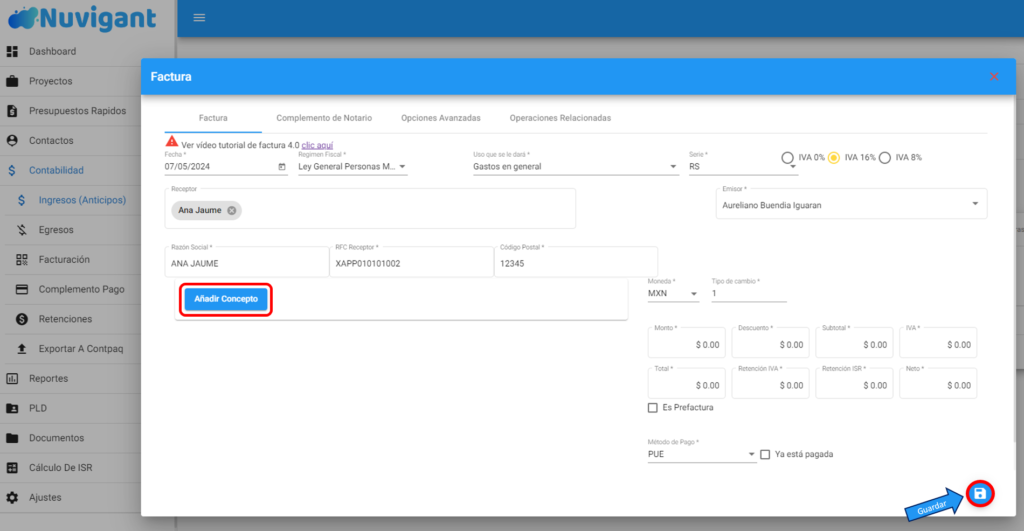Viewport: 1024px width, 531px height.
Task: Click the Añadir Concepto button
Action: coord(226,299)
